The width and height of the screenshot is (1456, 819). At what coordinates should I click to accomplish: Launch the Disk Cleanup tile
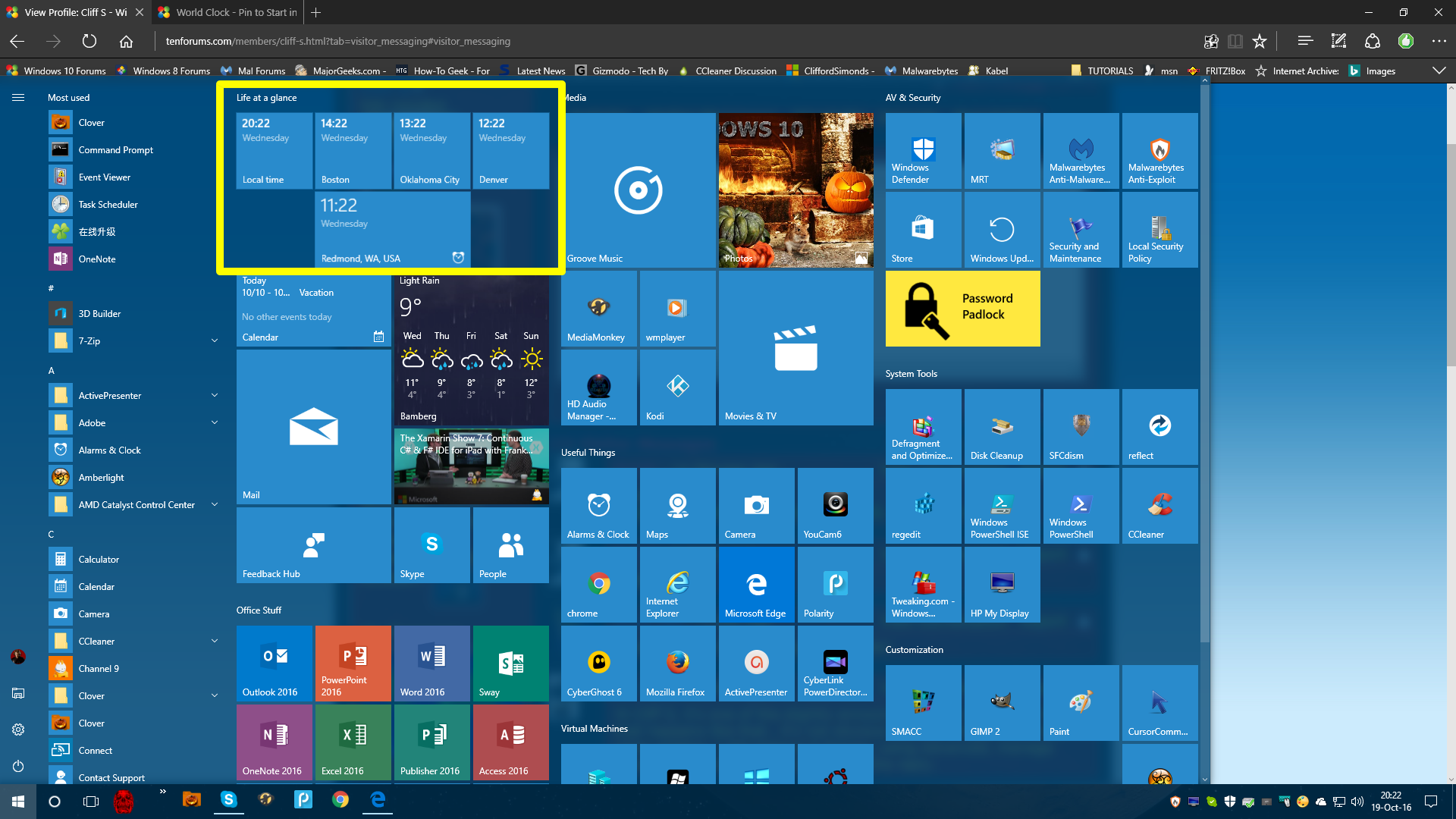[1002, 427]
